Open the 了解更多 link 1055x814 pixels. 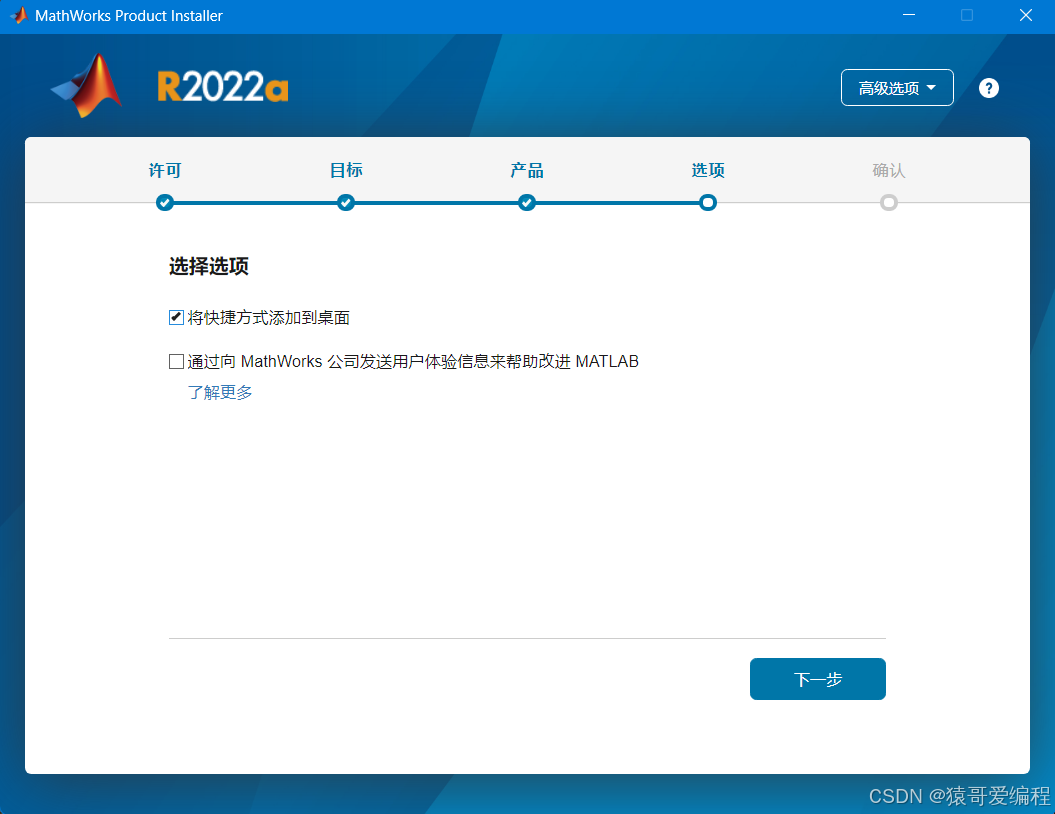(220, 392)
